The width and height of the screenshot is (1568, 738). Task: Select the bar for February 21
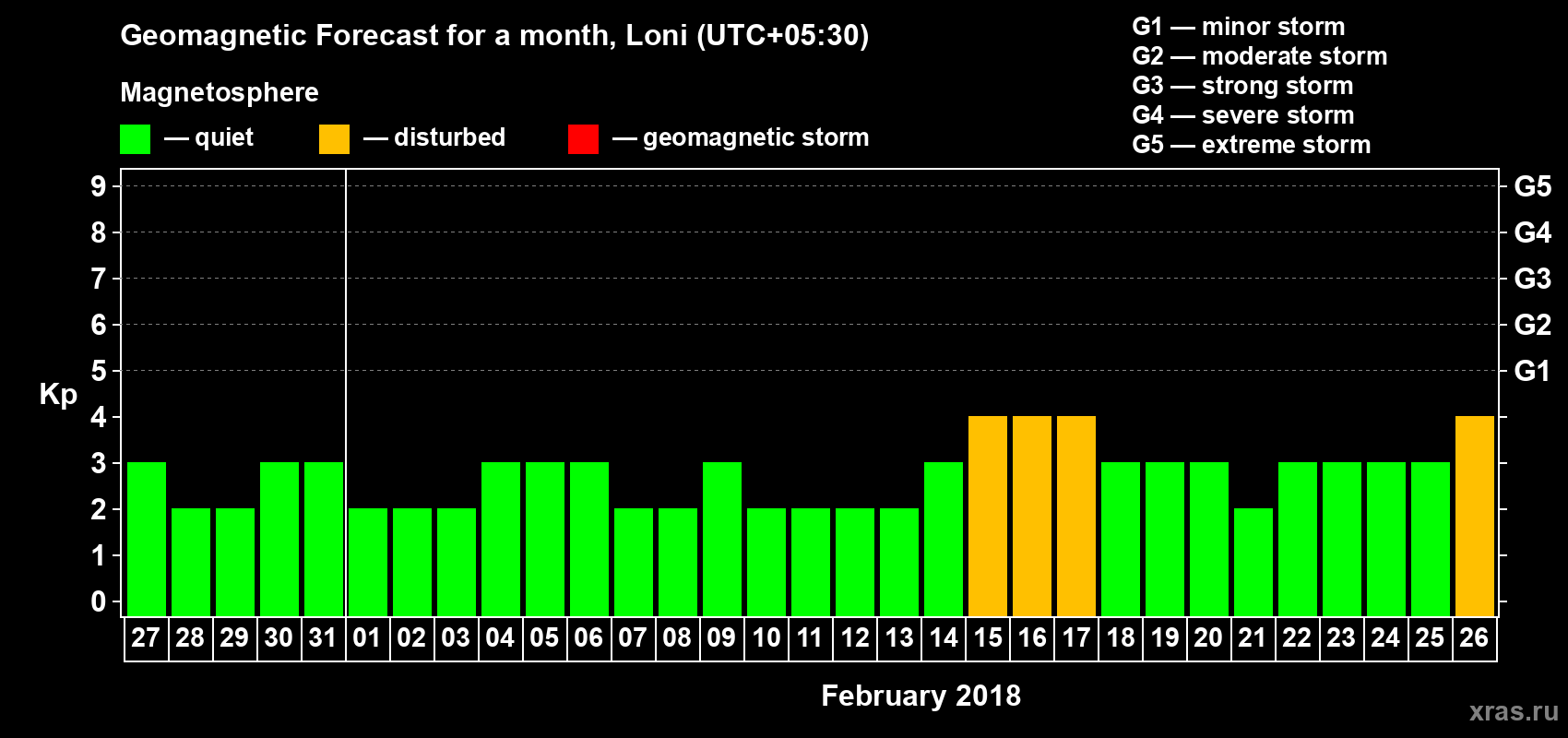[x=1253, y=562]
